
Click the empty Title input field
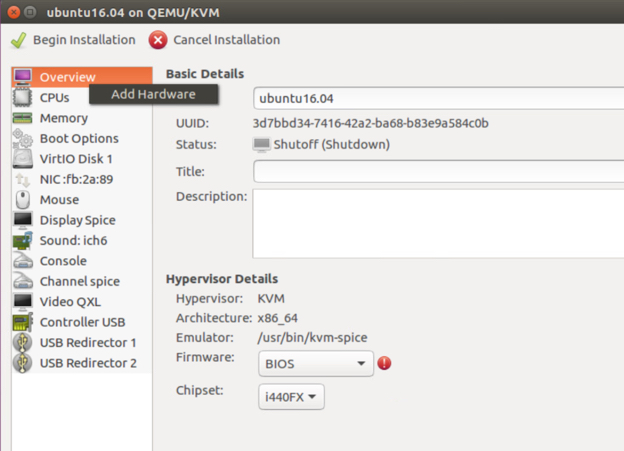(x=439, y=172)
